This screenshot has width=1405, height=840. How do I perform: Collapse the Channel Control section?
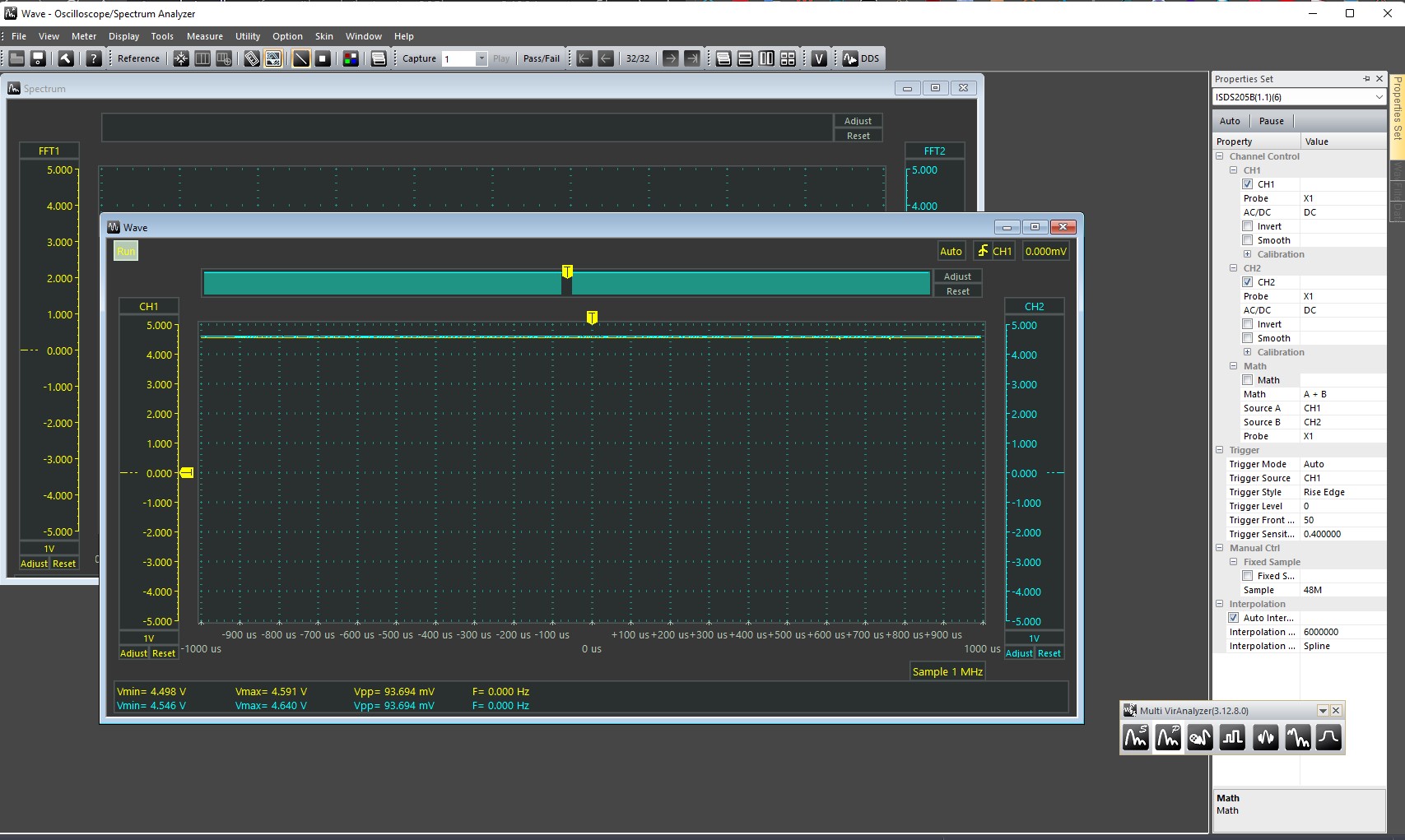coord(1220,156)
